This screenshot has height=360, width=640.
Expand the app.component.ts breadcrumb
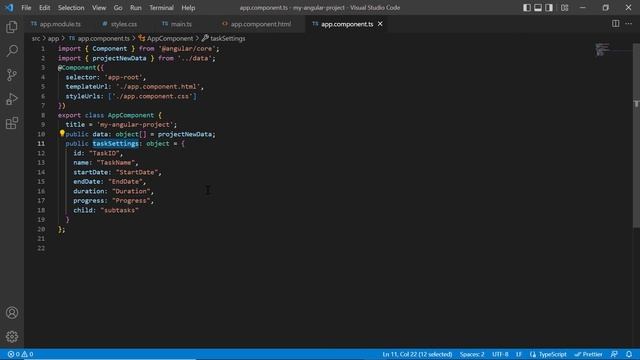(99, 38)
